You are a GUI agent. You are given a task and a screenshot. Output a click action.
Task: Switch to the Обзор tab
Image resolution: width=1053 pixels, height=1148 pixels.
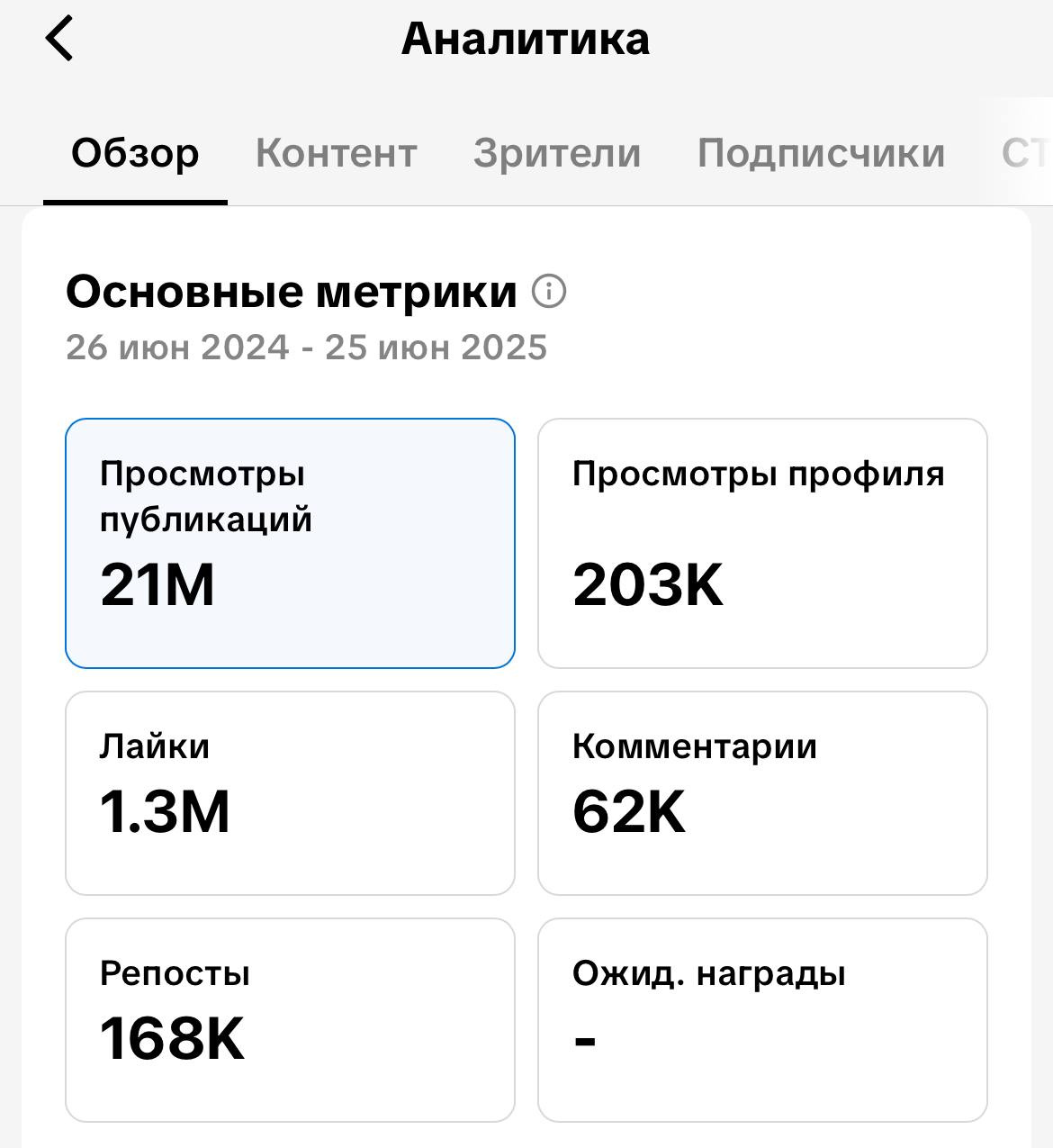[x=135, y=153]
